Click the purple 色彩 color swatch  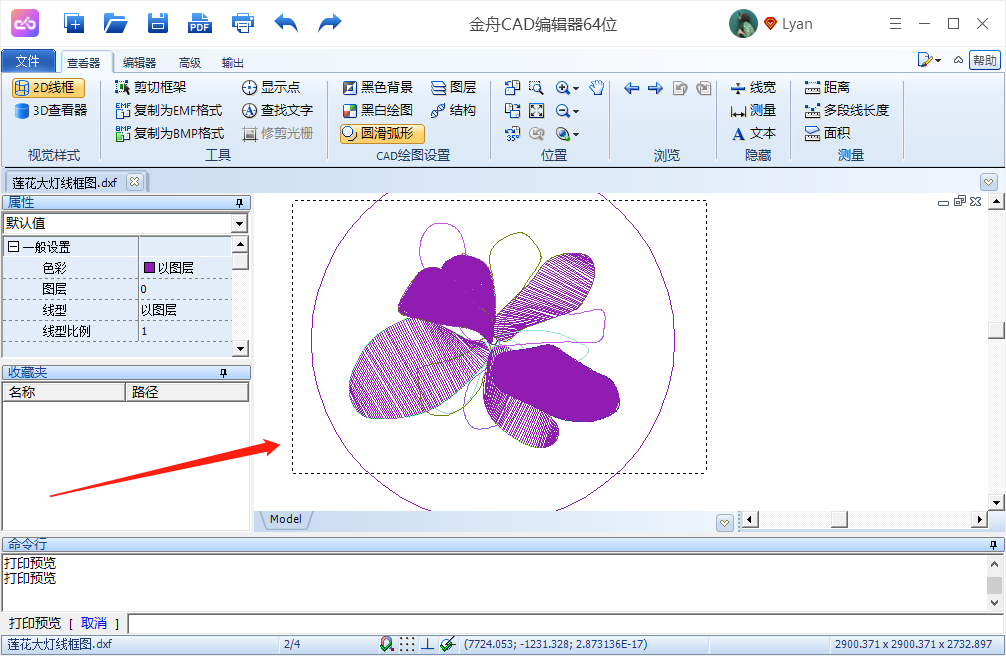149,268
